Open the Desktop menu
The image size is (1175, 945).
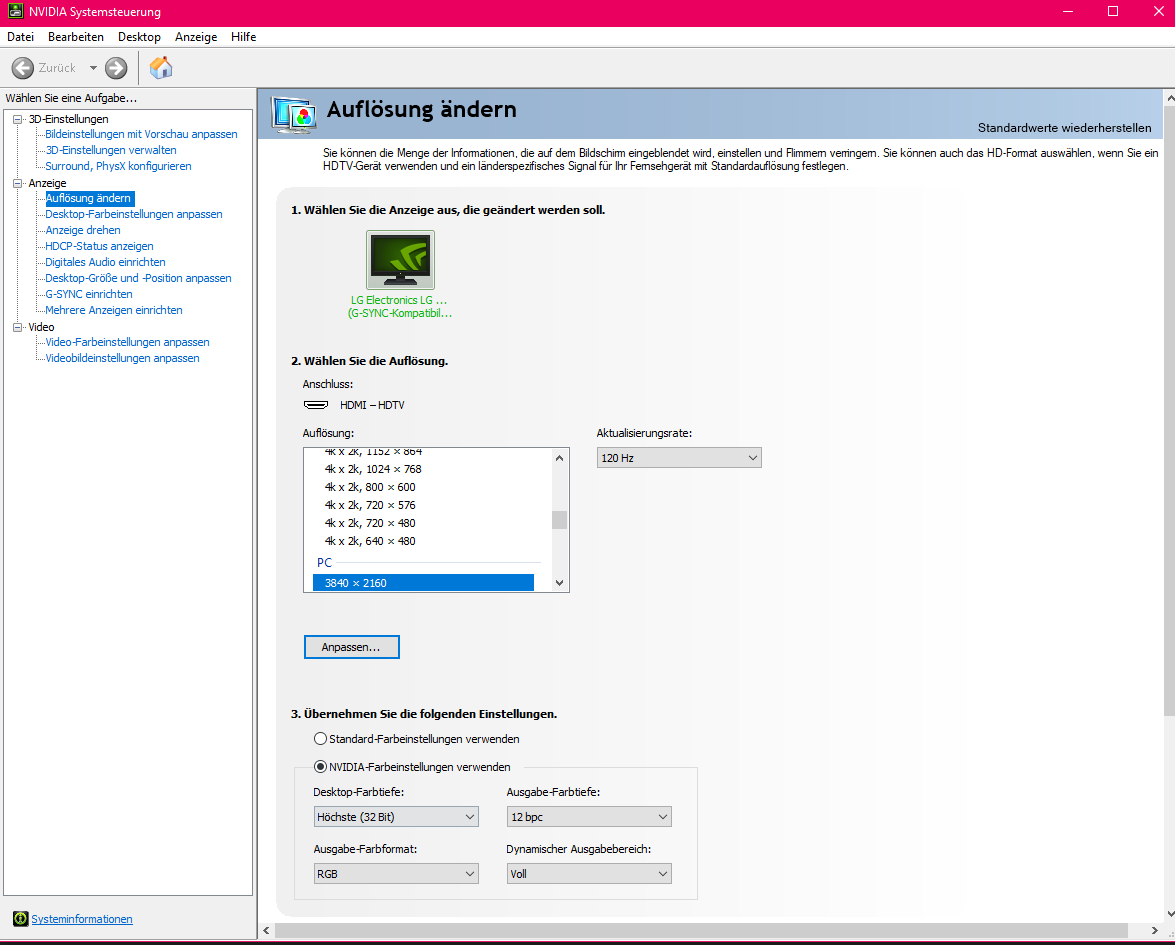(139, 37)
